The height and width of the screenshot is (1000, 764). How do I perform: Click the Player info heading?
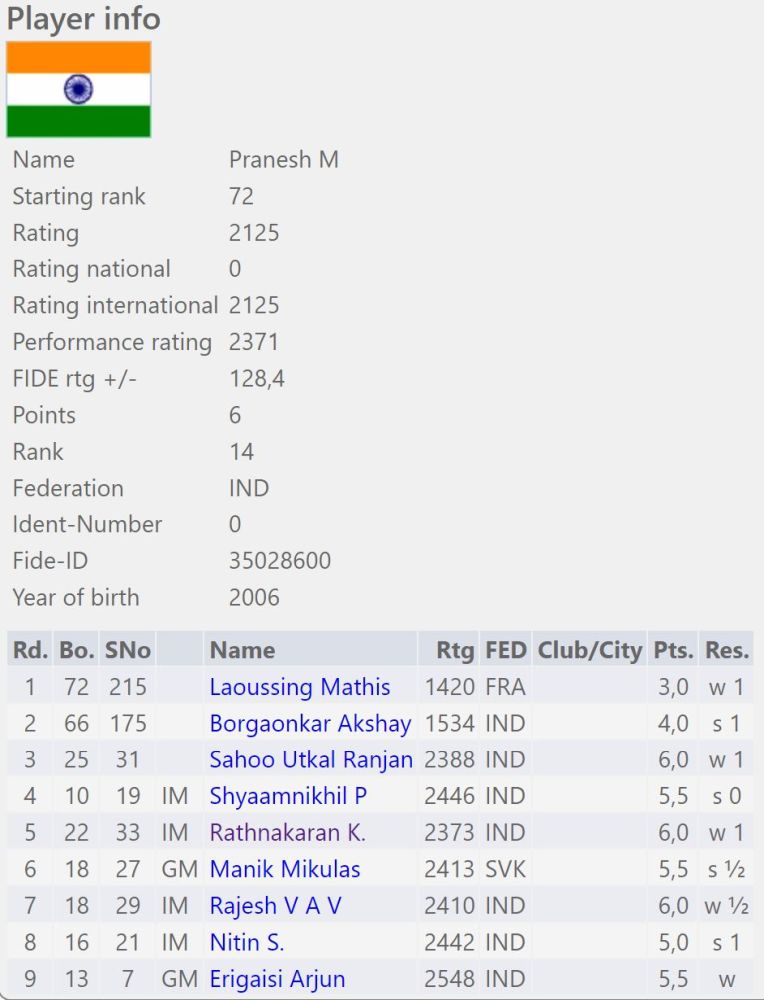point(84,19)
